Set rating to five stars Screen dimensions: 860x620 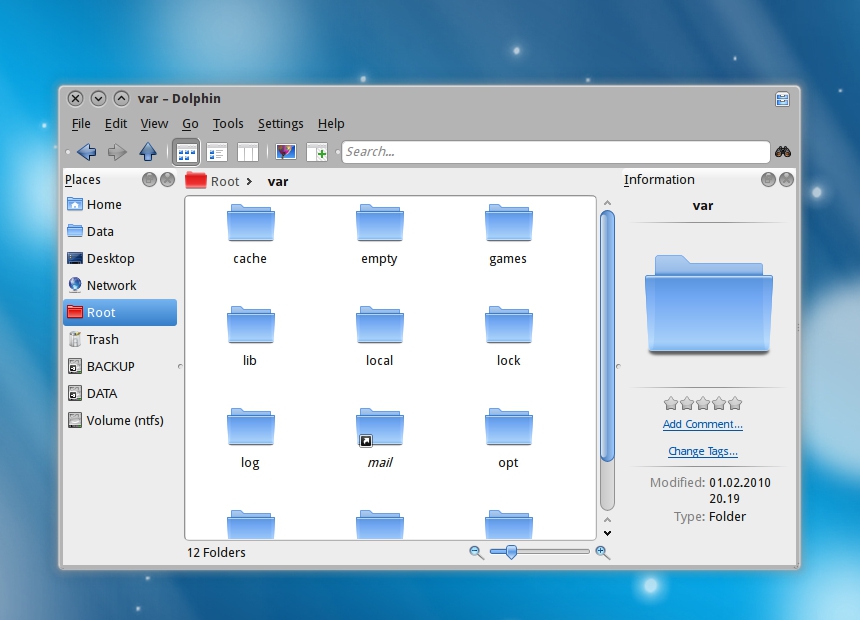[x=735, y=404]
